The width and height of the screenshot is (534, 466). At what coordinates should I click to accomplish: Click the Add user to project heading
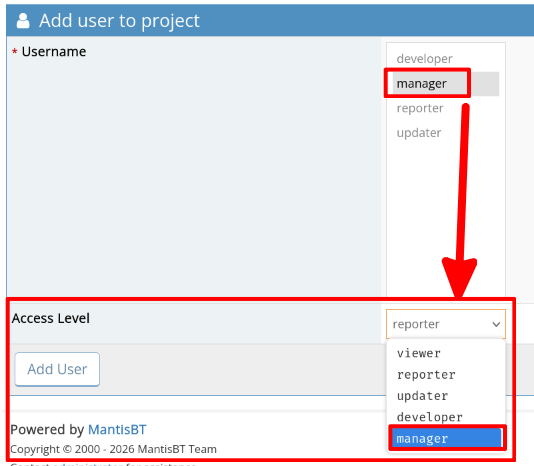(119, 21)
